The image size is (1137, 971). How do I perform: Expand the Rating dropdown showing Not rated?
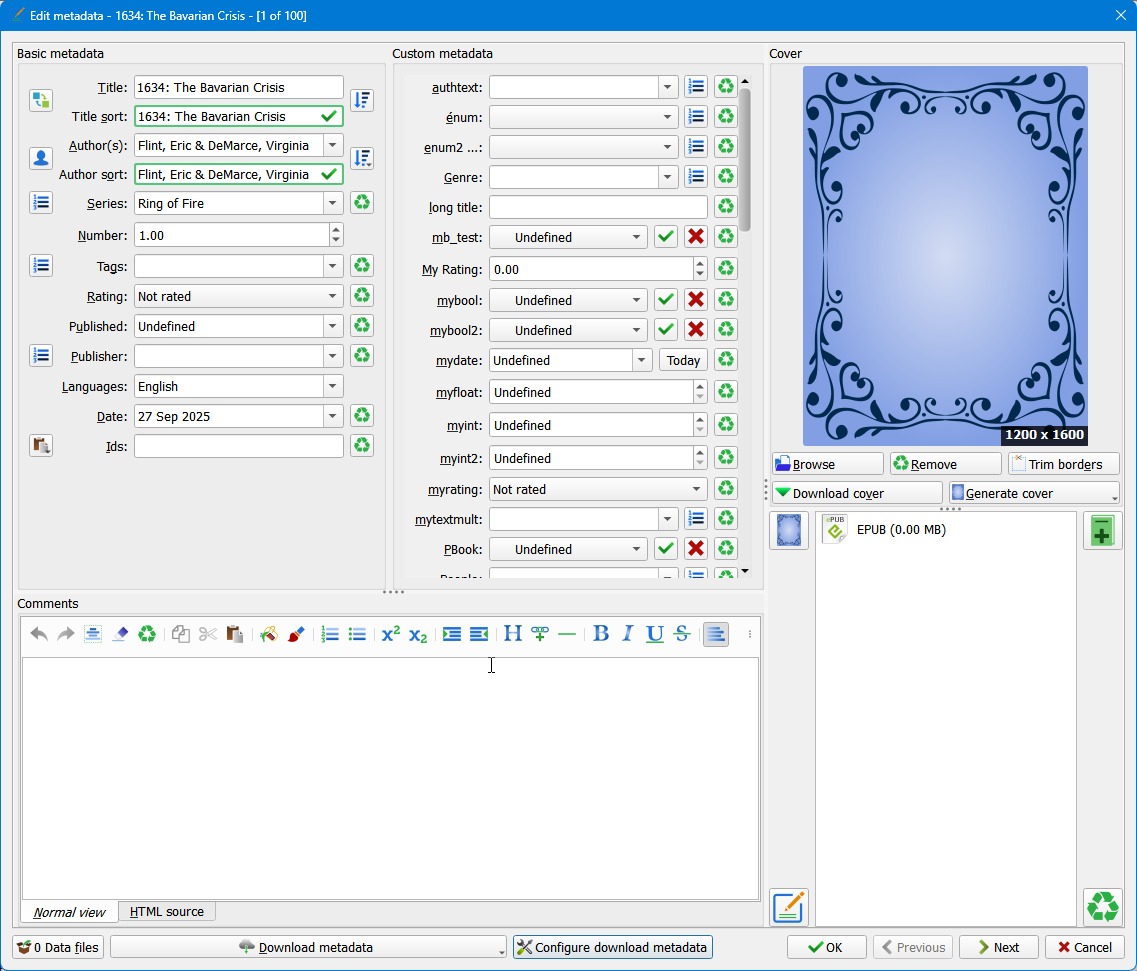(332, 296)
